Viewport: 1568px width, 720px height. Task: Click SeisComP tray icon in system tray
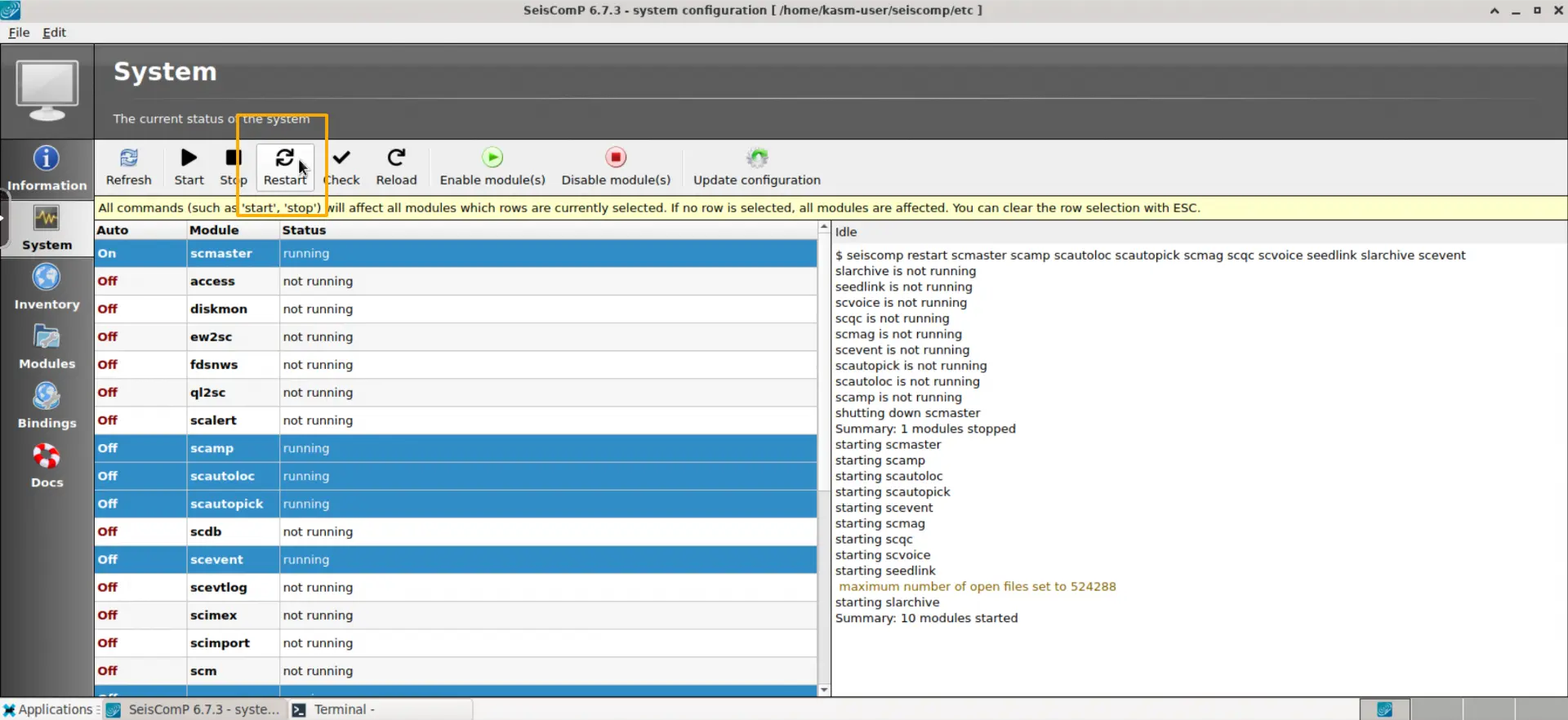pyautogui.click(x=1385, y=709)
